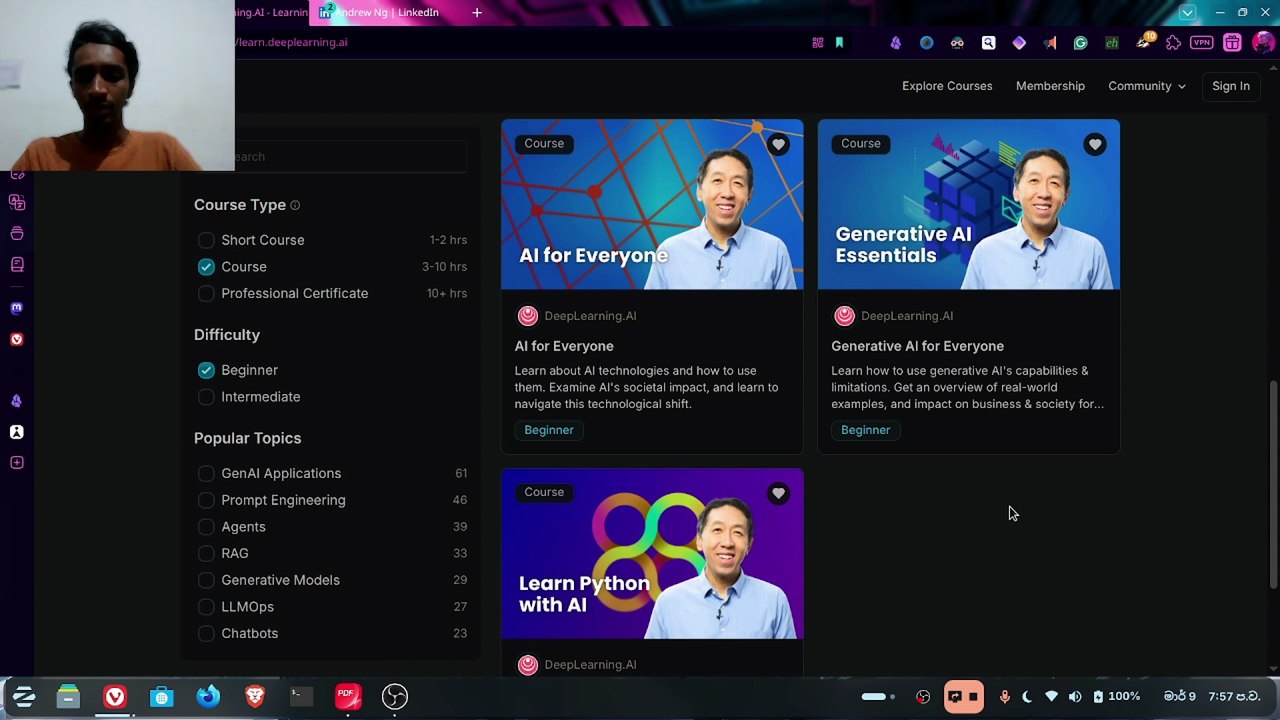Open the Vivaldi panel in the sidebar
Screen dimensions: 1280x720
(16, 339)
